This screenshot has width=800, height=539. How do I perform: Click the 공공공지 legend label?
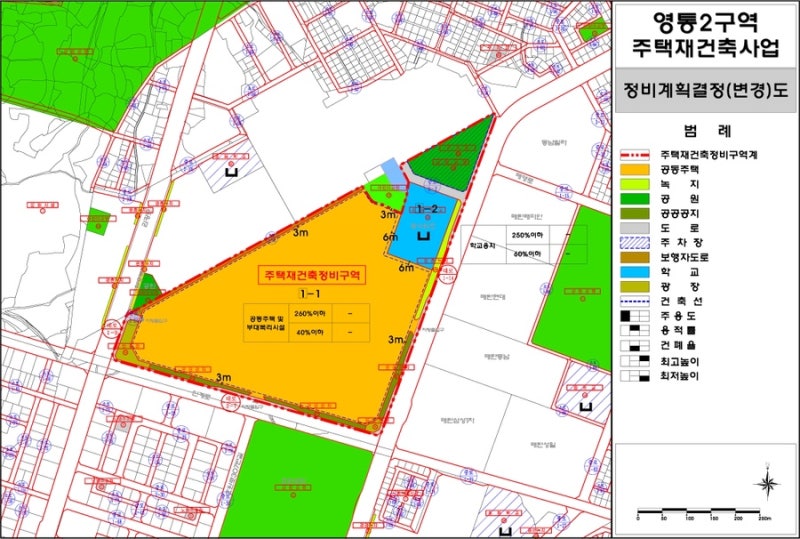tap(680, 213)
